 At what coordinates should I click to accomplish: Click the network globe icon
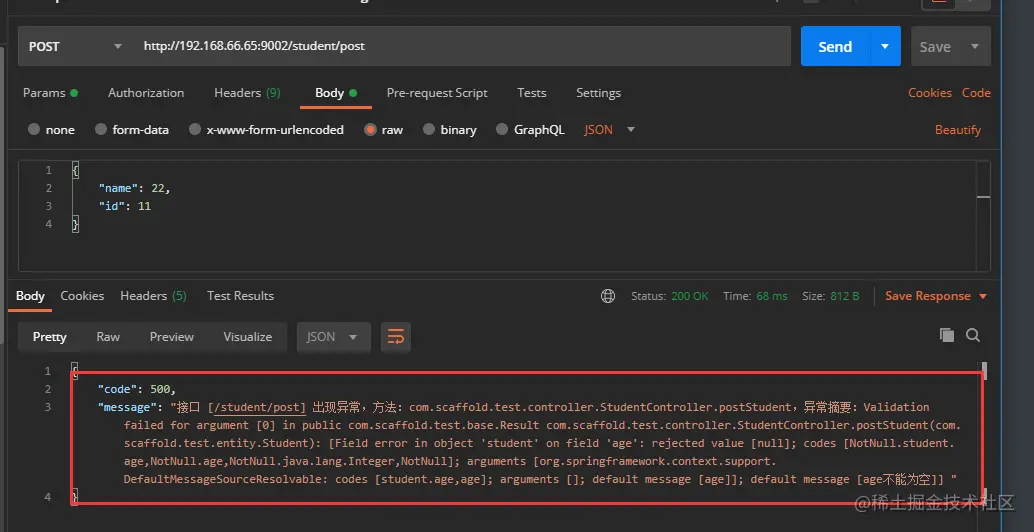coord(608,297)
